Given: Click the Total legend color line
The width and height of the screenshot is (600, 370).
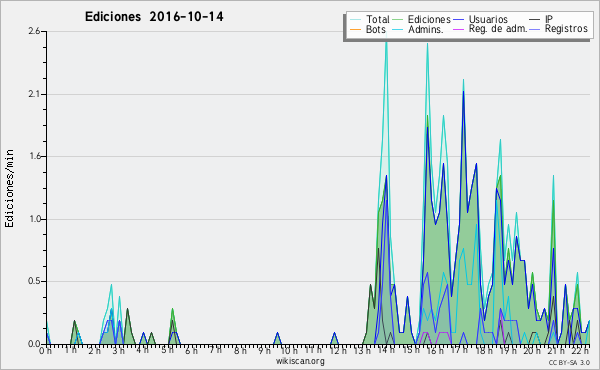Looking at the screenshot, I should click(x=355, y=20).
